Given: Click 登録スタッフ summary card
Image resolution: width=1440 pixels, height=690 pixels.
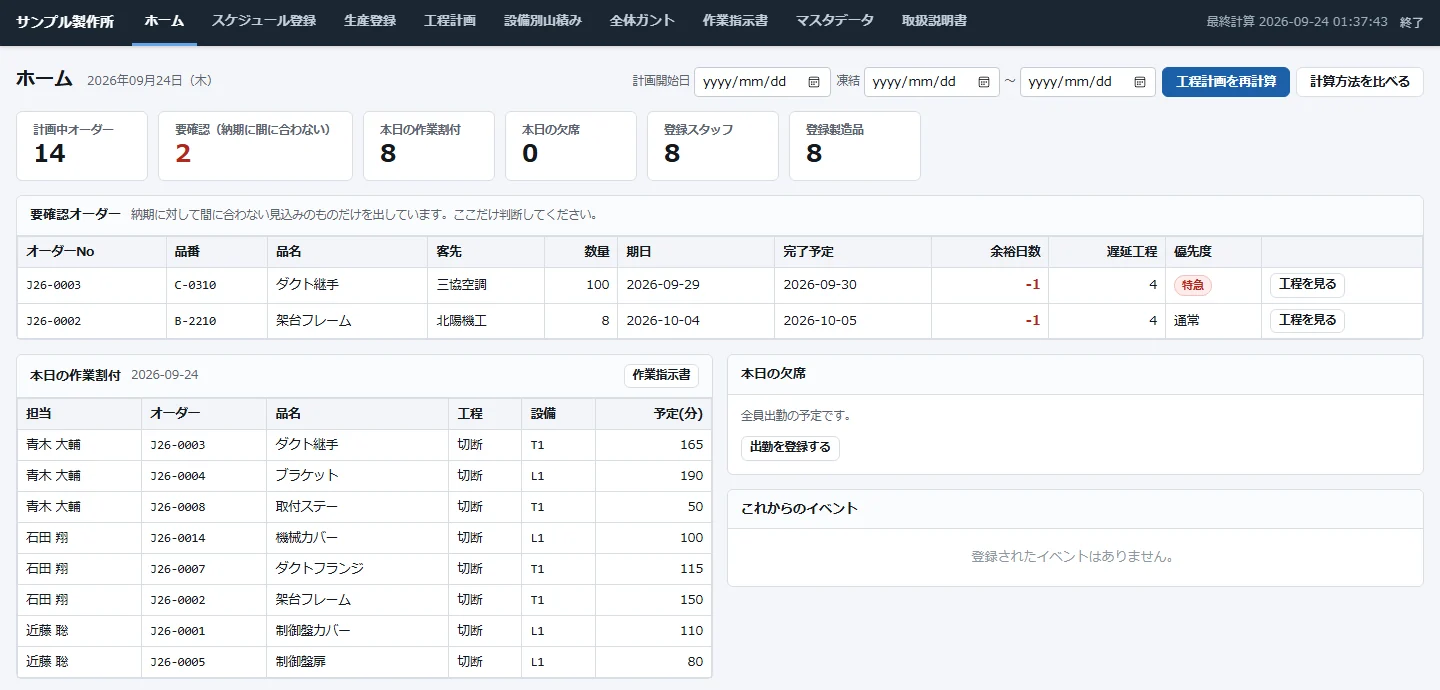Looking at the screenshot, I should click(713, 146).
